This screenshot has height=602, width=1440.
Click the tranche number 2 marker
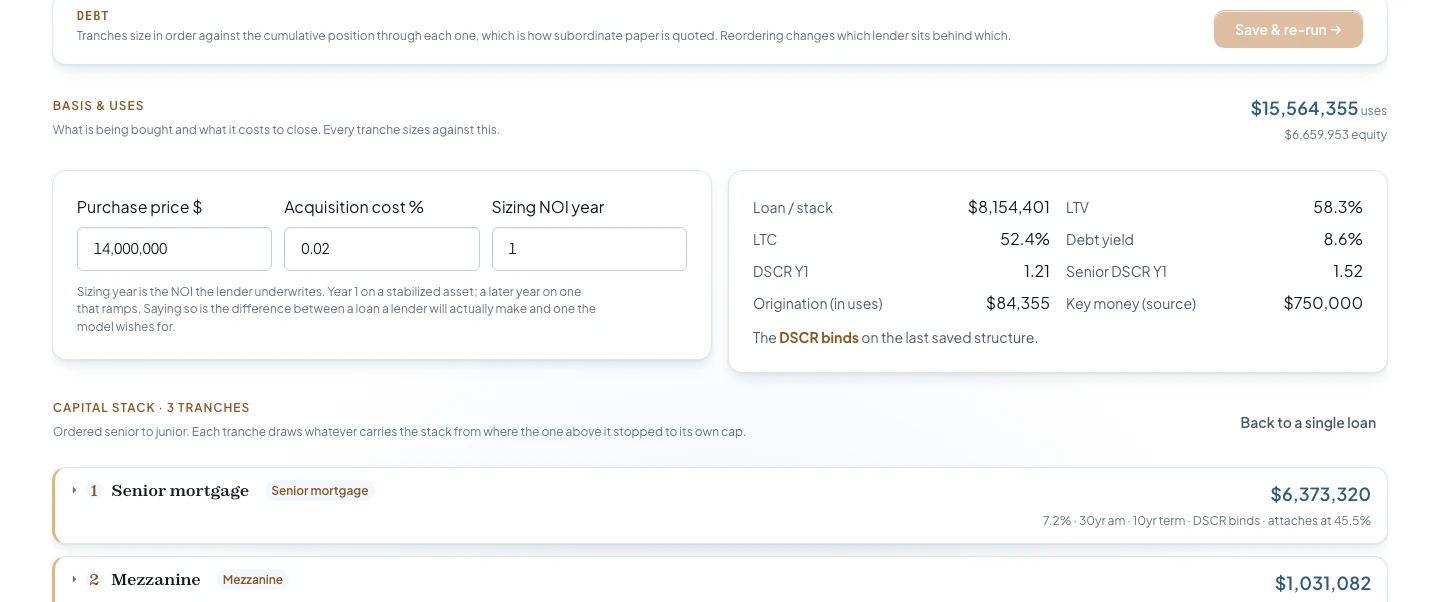click(x=94, y=580)
